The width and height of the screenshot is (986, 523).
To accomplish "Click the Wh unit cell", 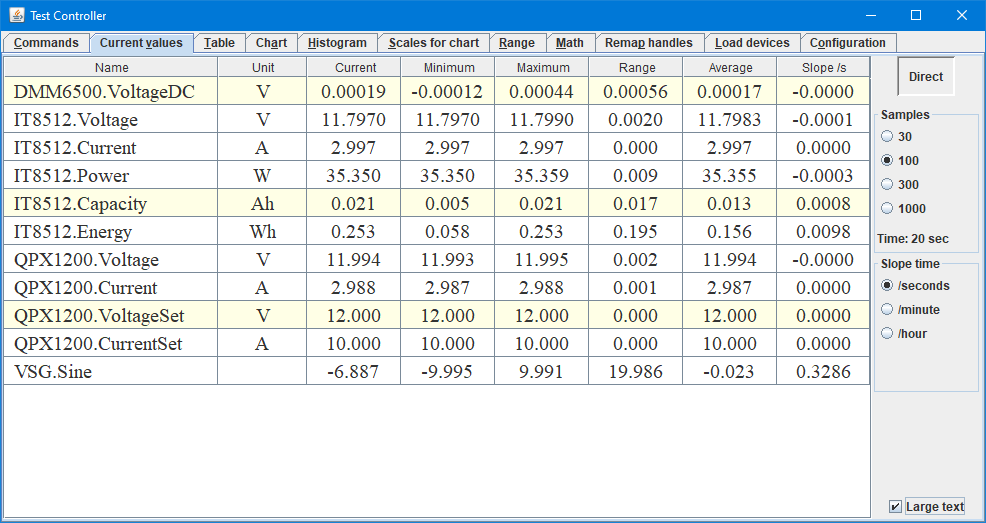I will (262, 231).
